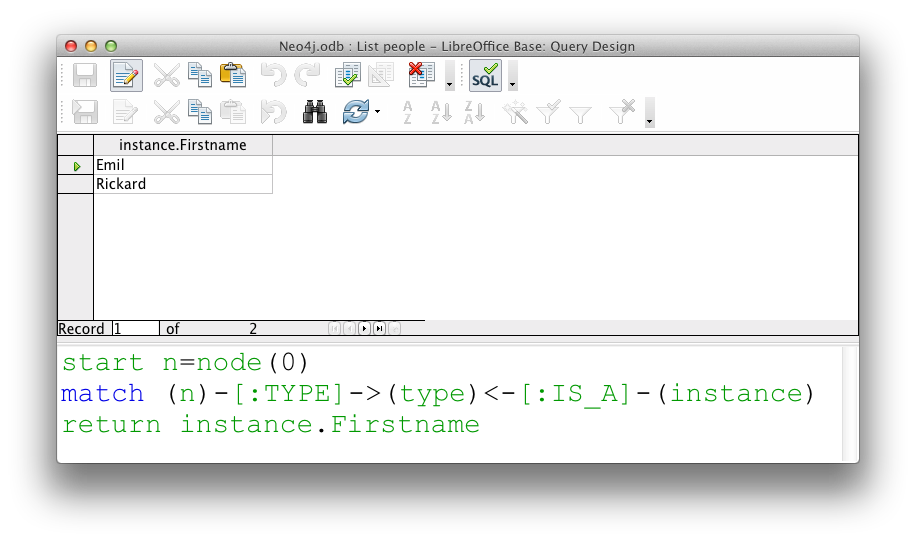Click the Next Record navigation button
The width and height of the screenshot is (916, 542).
(x=364, y=328)
